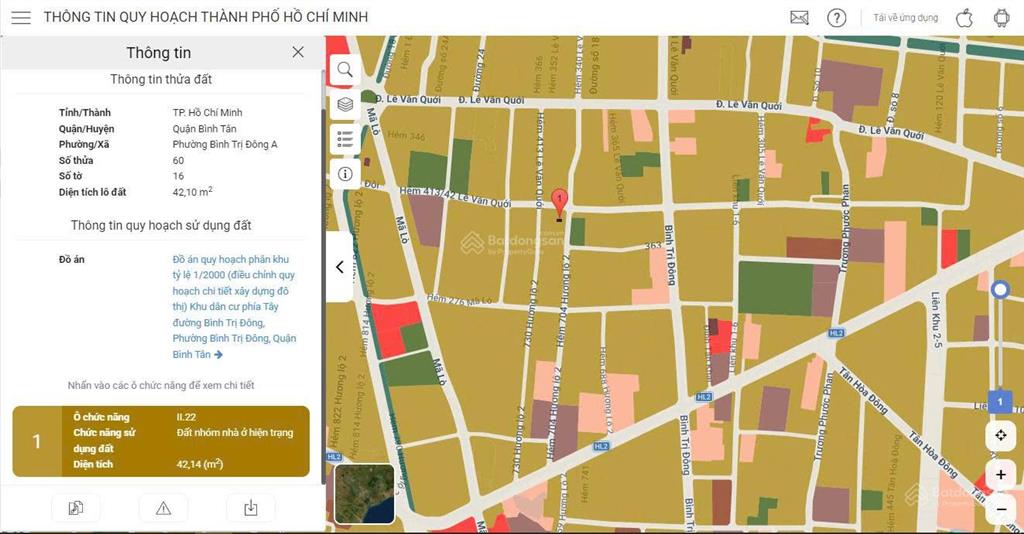Download the Android app icon
This screenshot has width=1024, height=534.
click(1001, 18)
